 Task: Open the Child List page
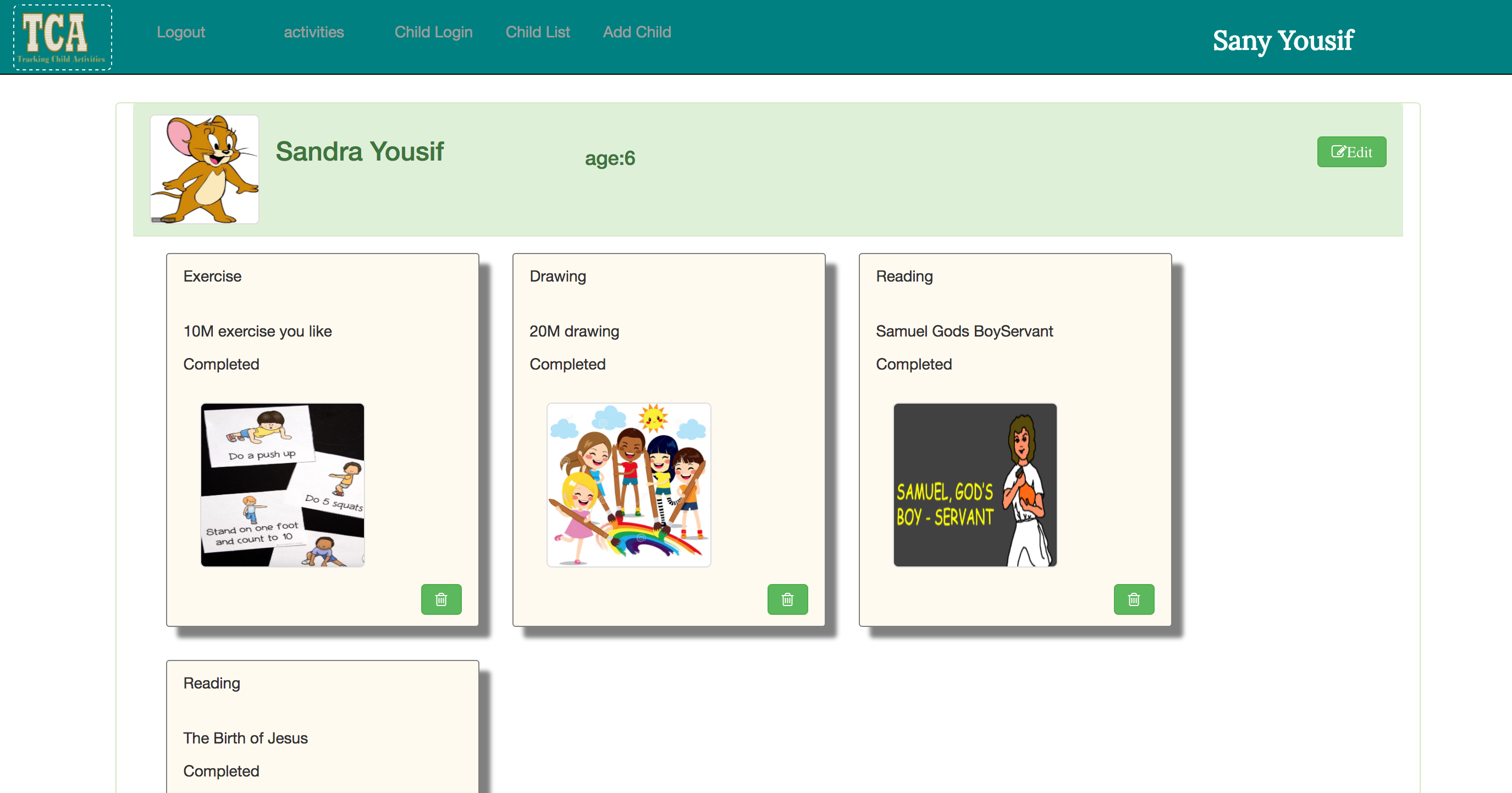[x=538, y=32]
